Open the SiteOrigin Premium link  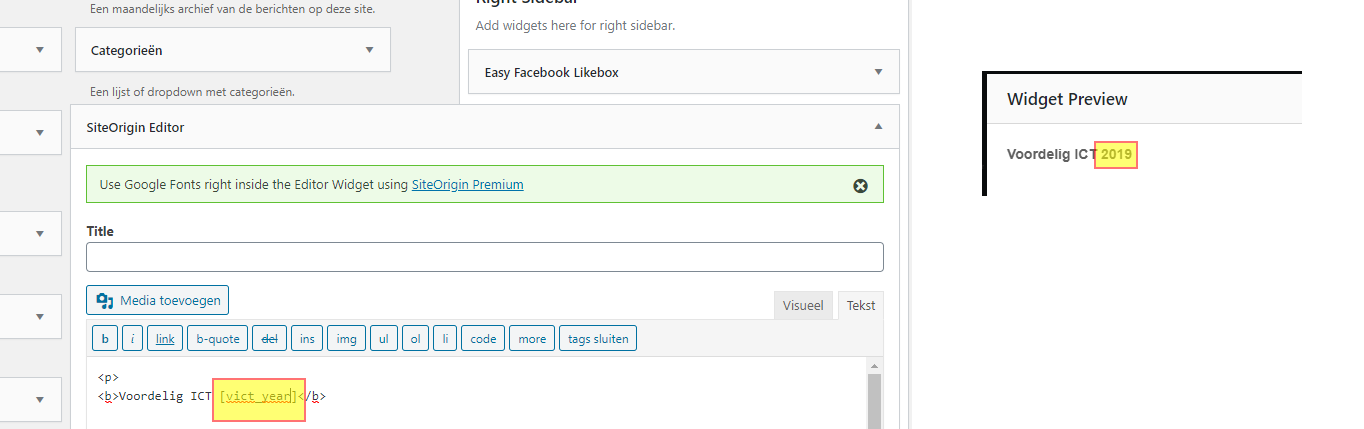point(467,184)
